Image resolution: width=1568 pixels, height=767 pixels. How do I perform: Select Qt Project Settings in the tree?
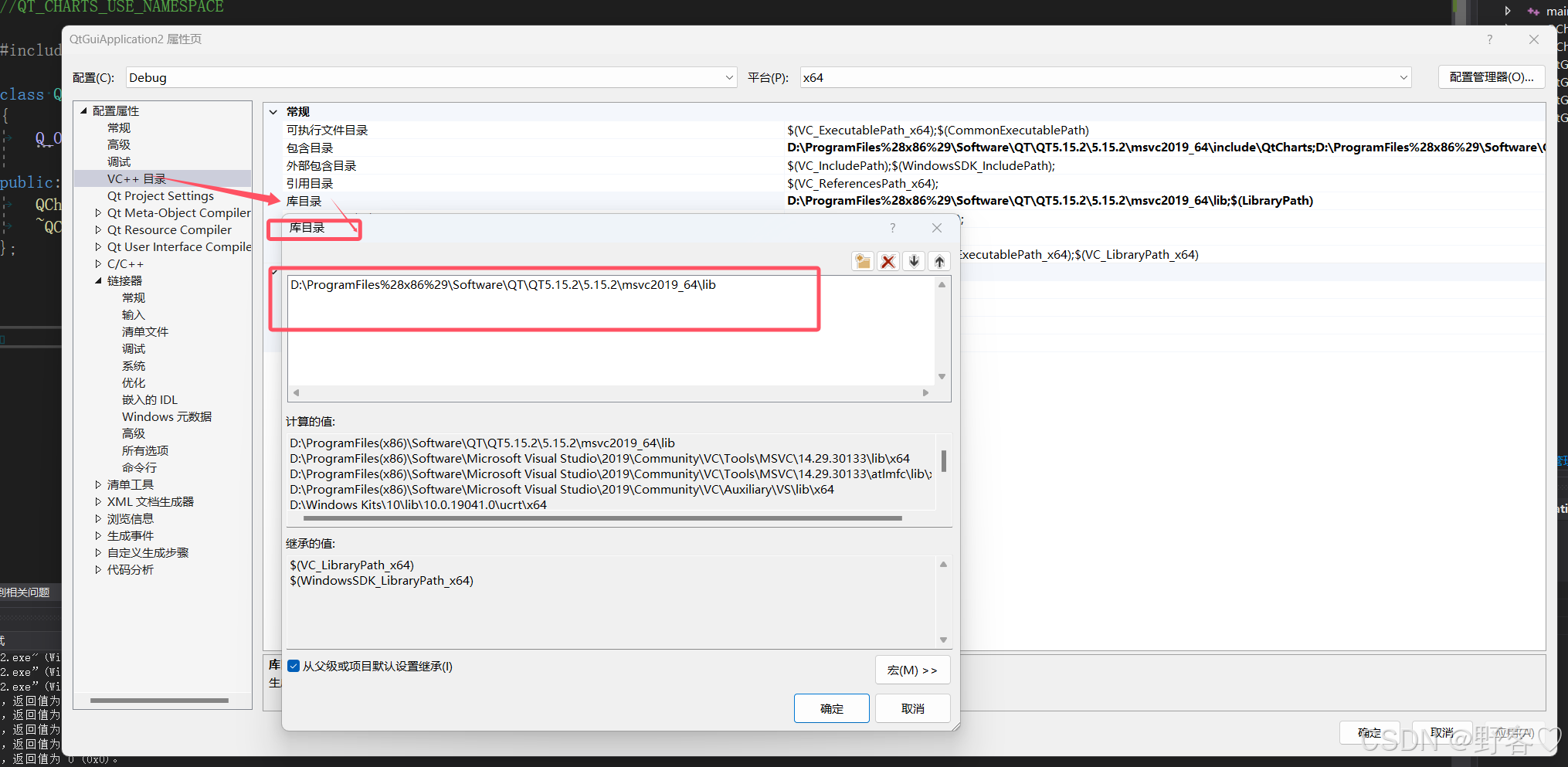(161, 195)
